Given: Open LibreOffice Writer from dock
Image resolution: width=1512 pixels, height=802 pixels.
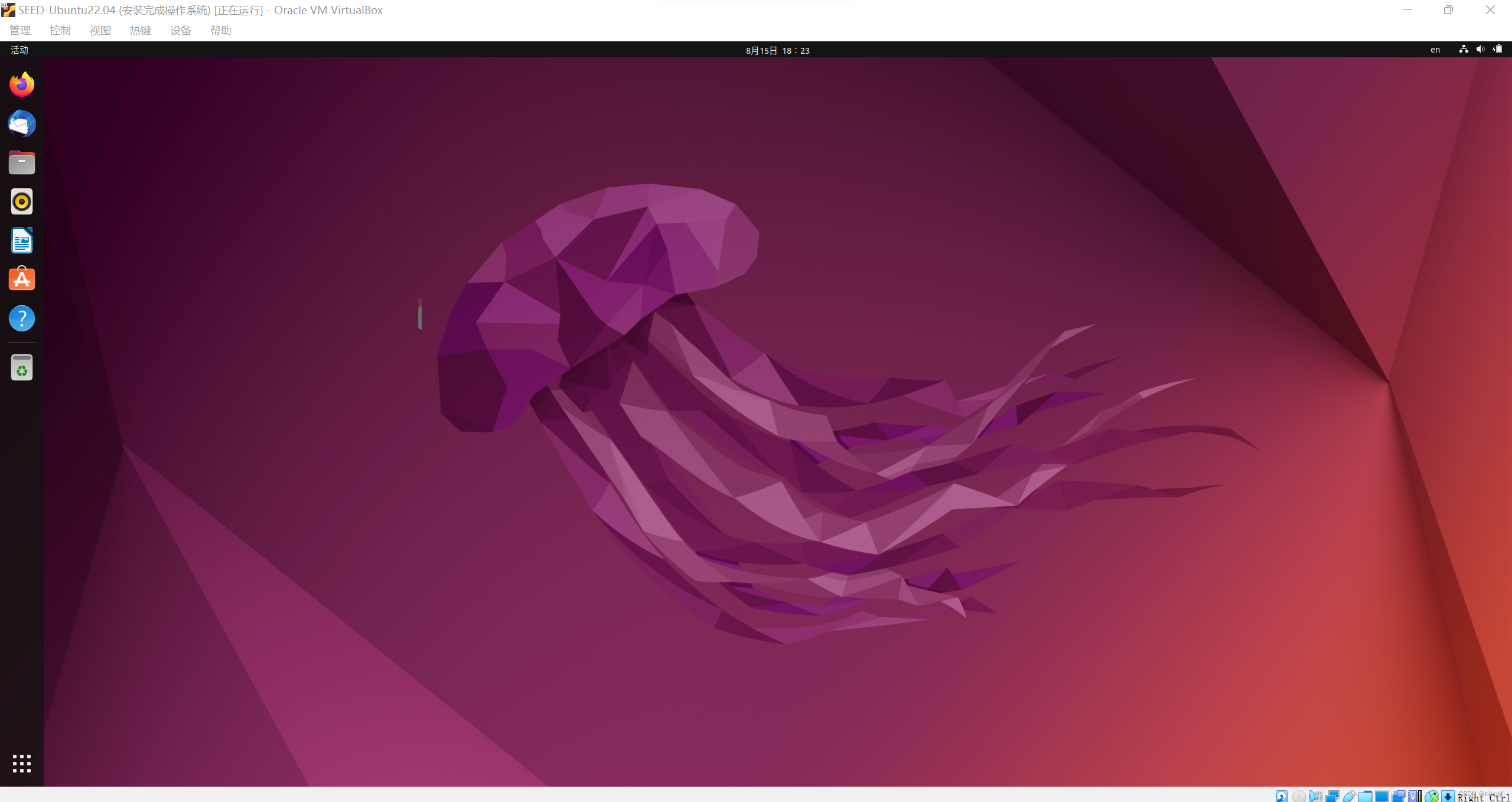Looking at the screenshot, I should pyautogui.click(x=22, y=241).
